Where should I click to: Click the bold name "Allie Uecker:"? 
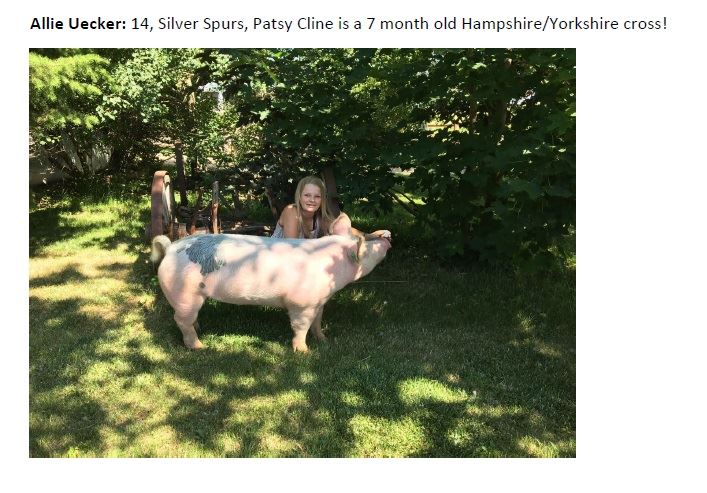pos(78,23)
